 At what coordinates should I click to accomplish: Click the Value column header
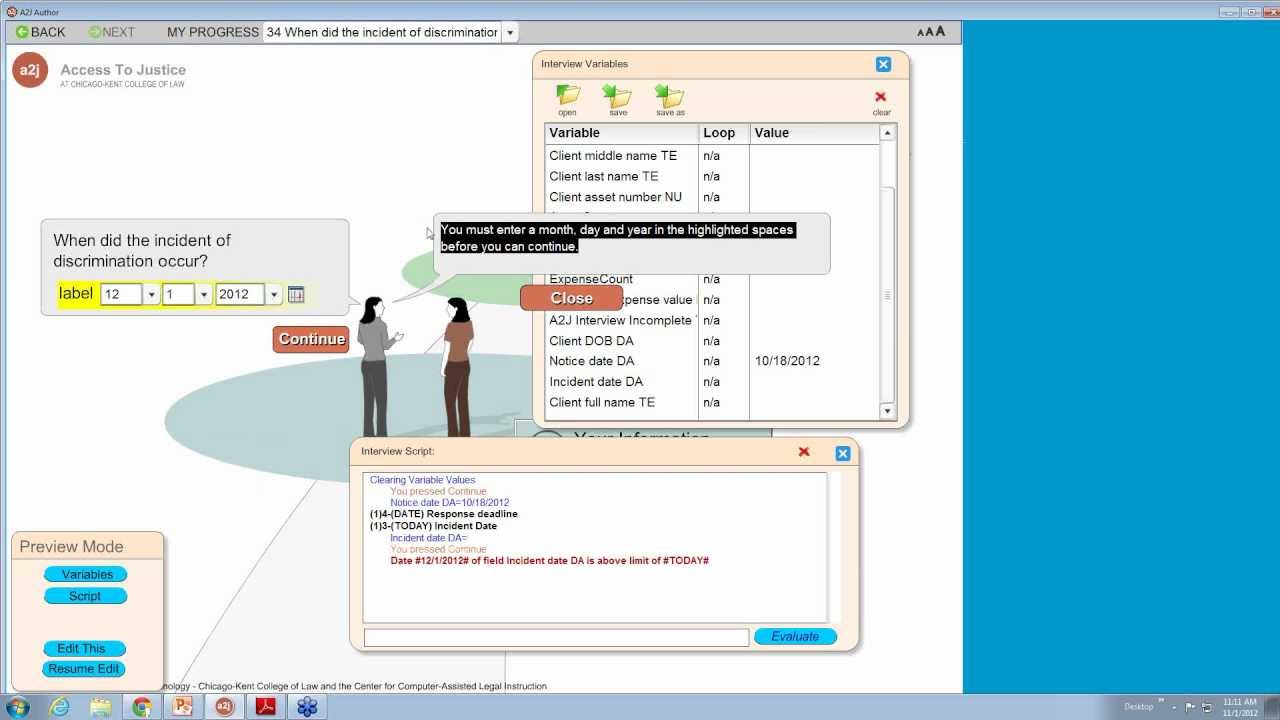(x=815, y=133)
